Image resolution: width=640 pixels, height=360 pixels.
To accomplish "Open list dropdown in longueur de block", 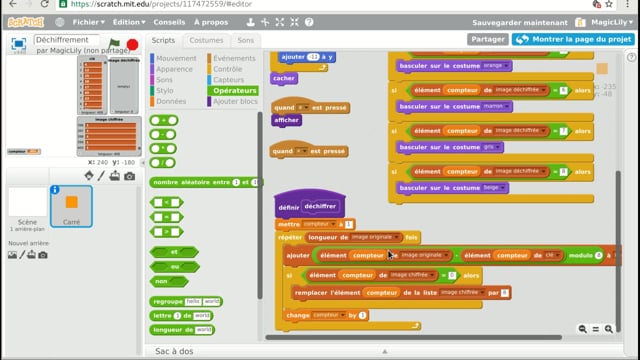I will point(375,237).
